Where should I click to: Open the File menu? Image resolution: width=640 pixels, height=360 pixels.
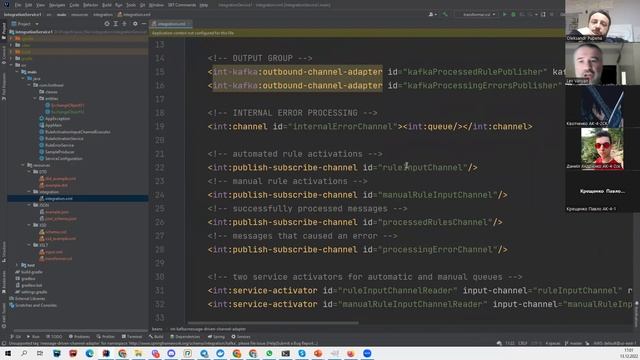pyautogui.click(x=18, y=5)
